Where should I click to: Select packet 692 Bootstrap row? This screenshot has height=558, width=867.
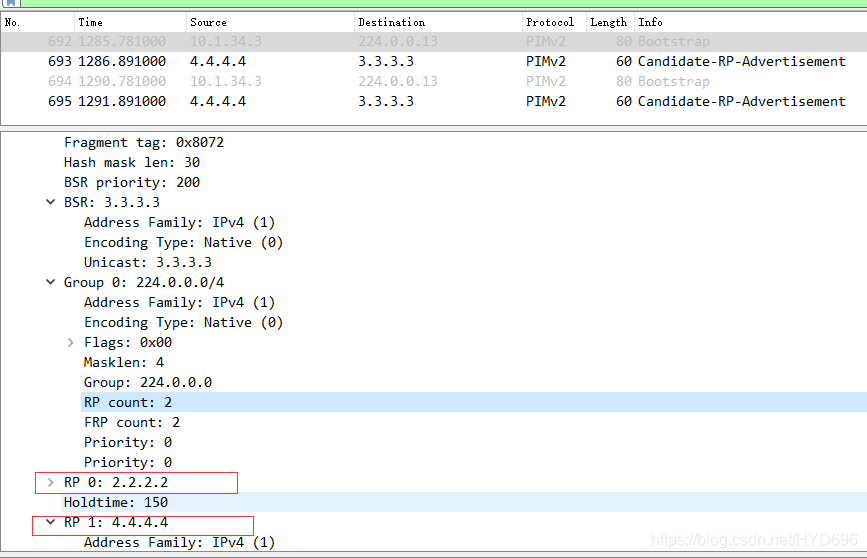coord(434,41)
